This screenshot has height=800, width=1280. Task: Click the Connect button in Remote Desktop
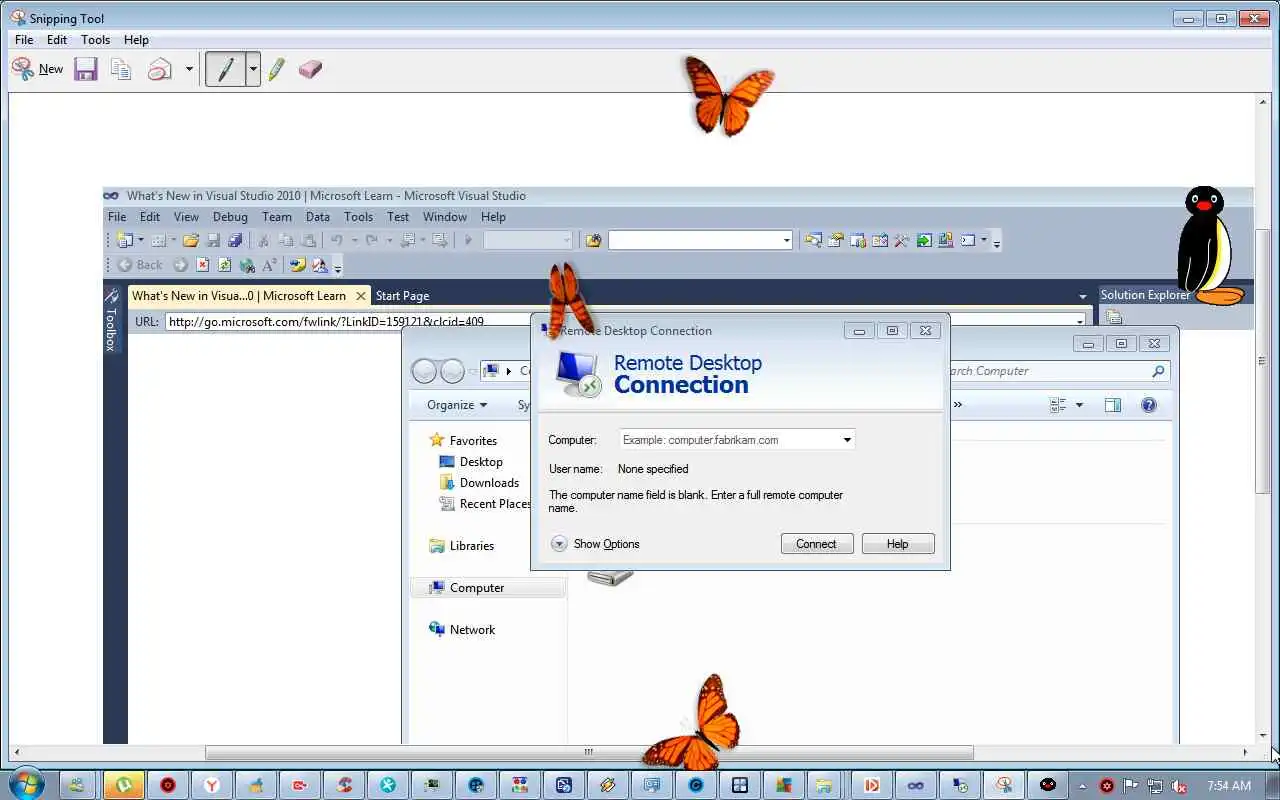point(816,544)
